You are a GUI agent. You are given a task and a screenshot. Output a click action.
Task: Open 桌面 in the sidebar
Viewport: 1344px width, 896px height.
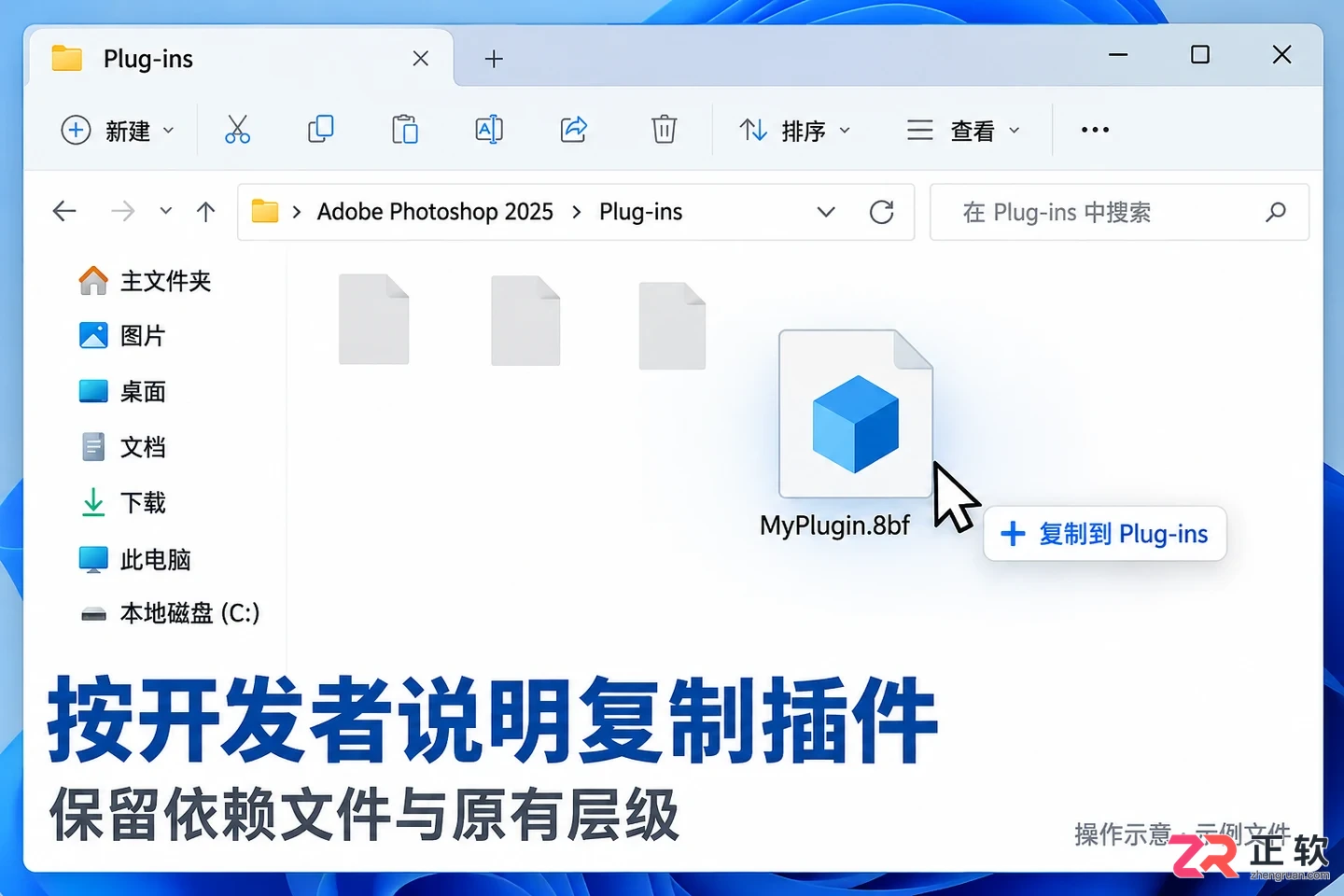[x=122, y=392]
